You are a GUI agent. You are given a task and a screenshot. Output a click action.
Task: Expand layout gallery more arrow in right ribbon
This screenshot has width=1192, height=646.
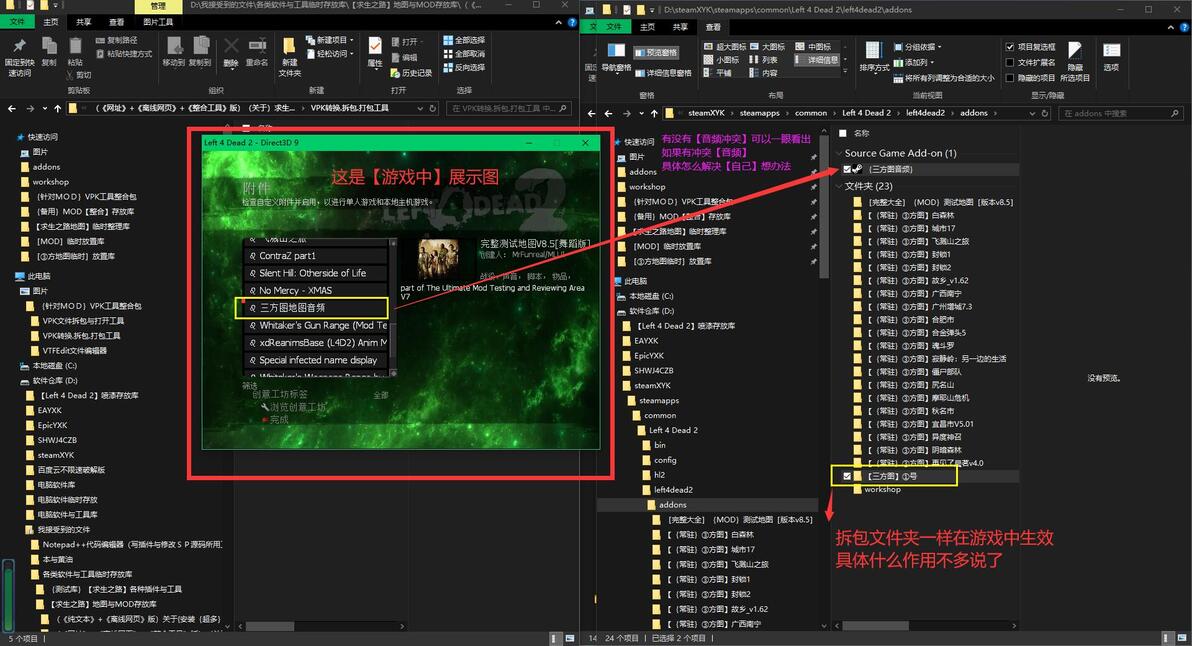[x=845, y=71]
